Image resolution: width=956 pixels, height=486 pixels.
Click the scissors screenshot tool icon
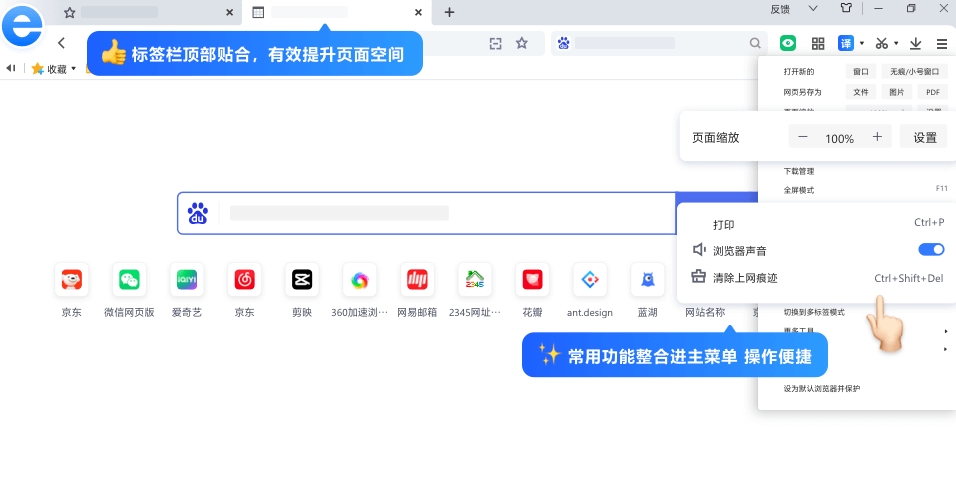(881, 43)
